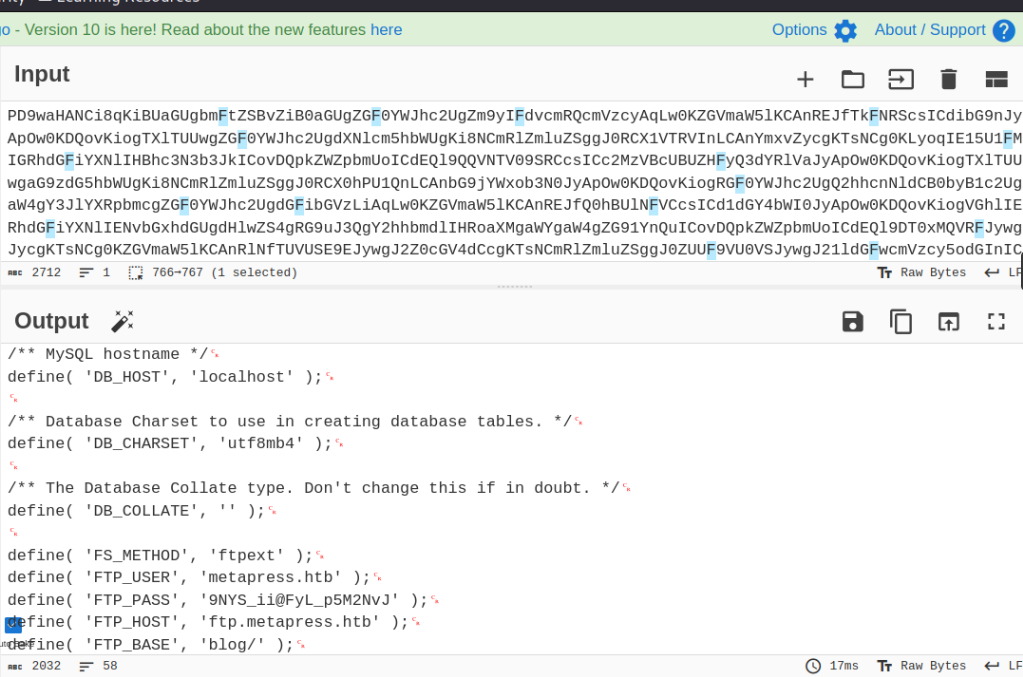Save output to file with the floppy icon
The height and width of the screenshot is (677, 1023).
(853, 322)
